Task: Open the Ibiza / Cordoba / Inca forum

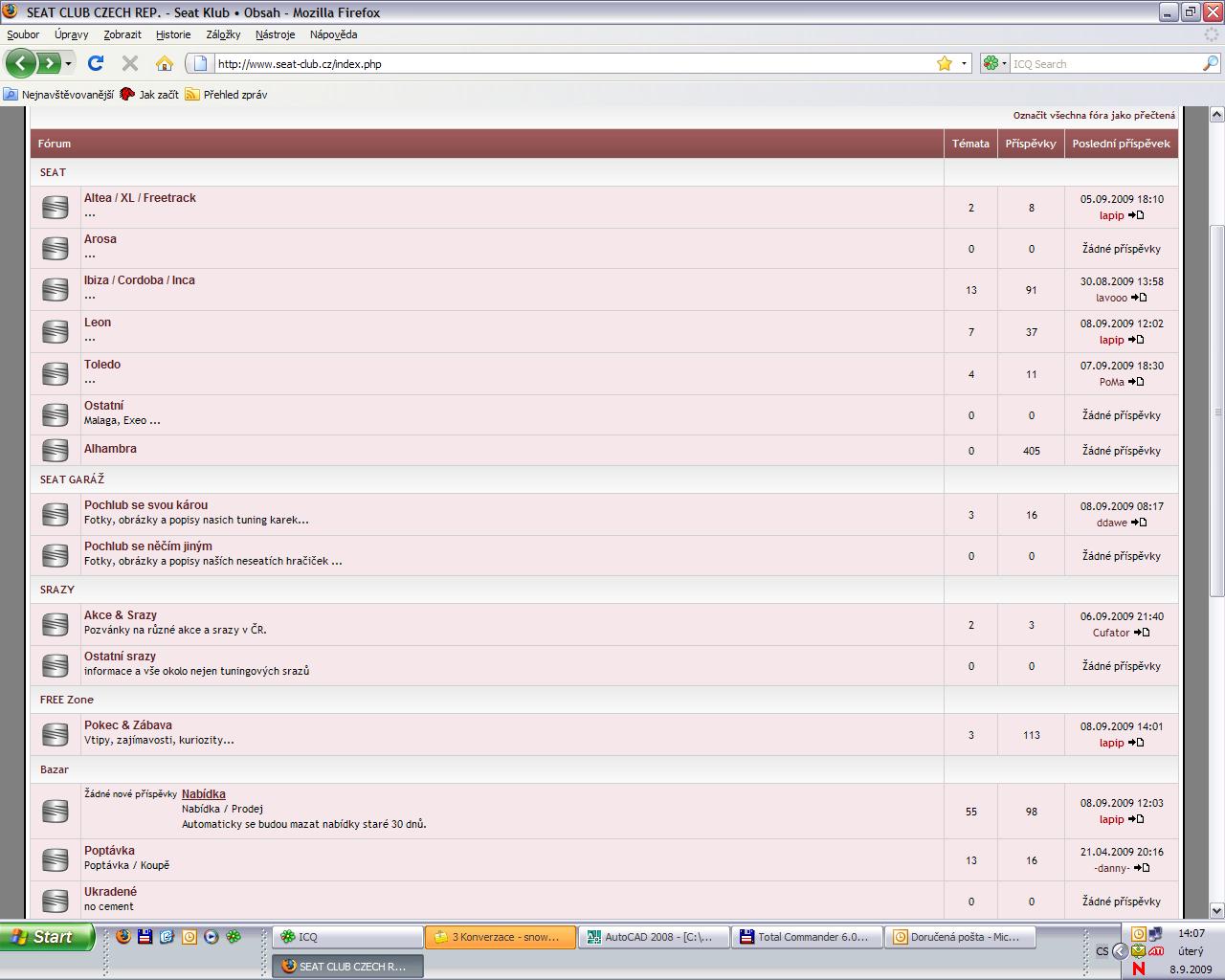Action: 139,280
